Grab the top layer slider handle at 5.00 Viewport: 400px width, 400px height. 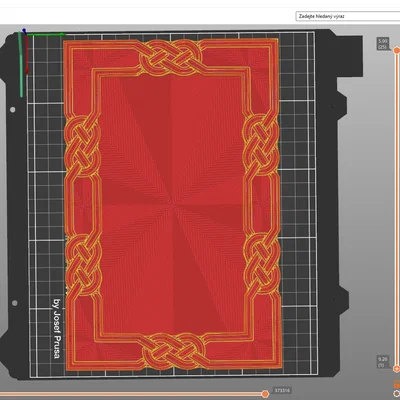[396, 50]
